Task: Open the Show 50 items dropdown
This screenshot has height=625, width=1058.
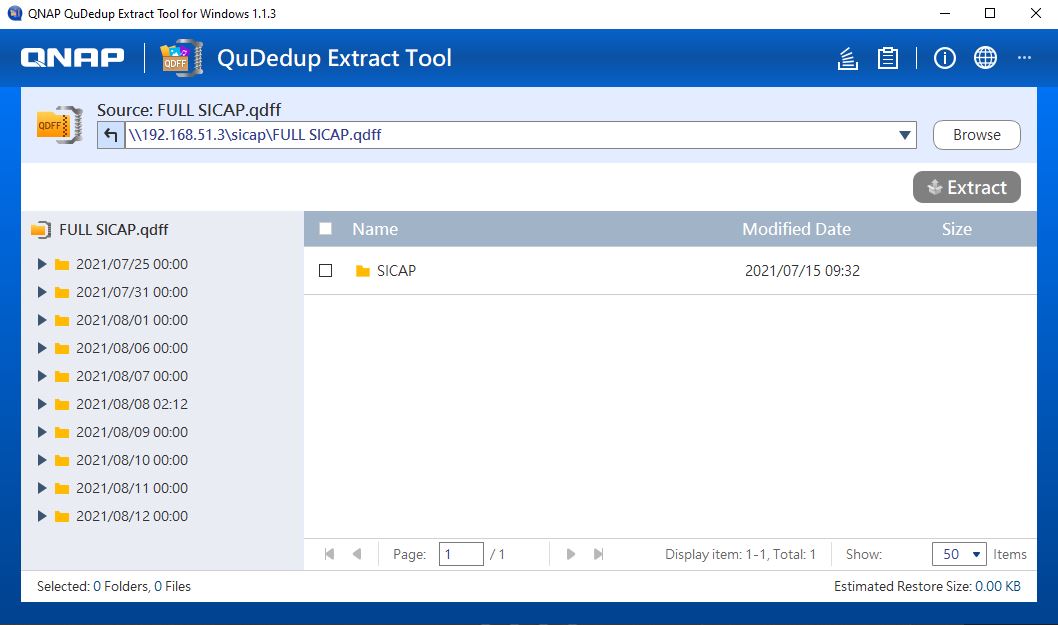Action: (959, 554)
